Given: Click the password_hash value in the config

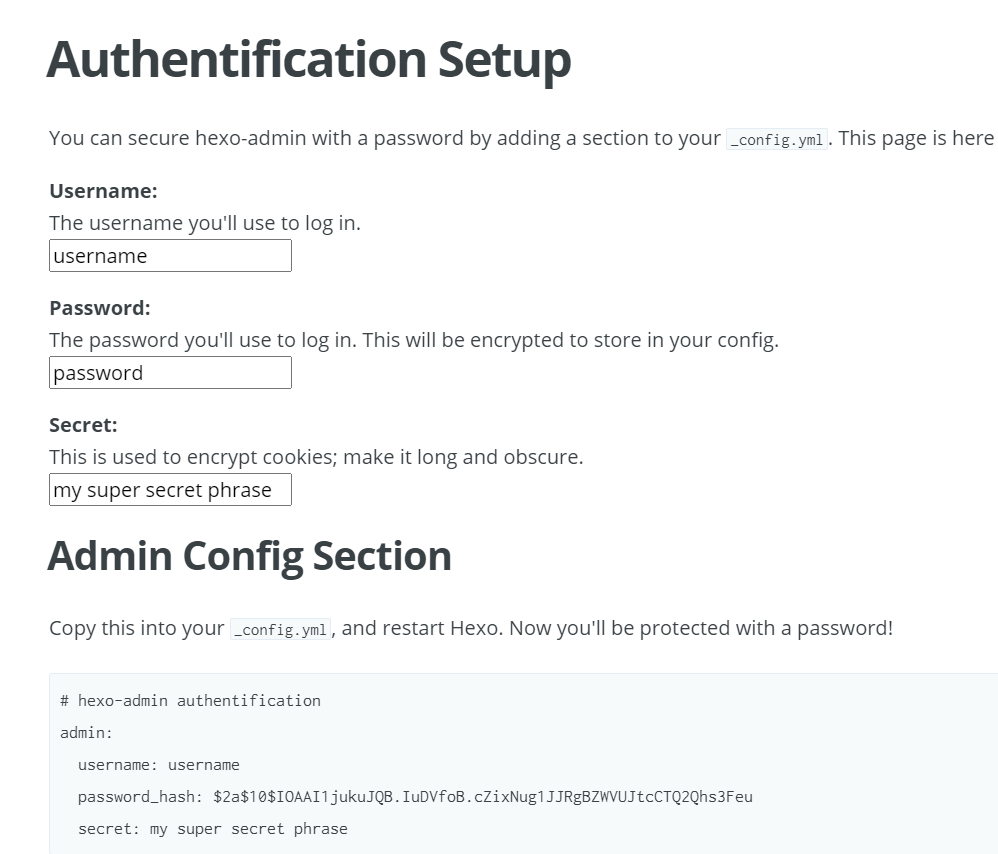Looking at the screenshot, I should [x=482, y=797].
